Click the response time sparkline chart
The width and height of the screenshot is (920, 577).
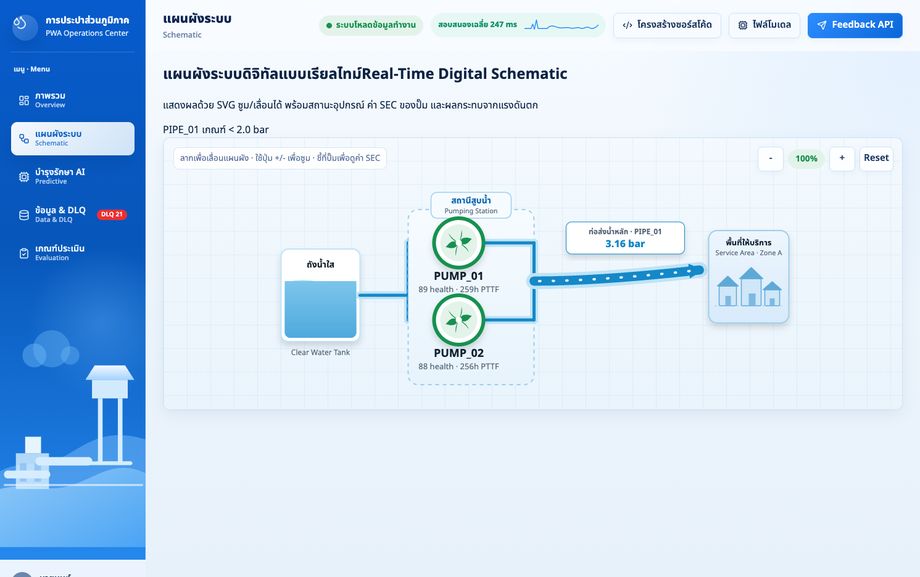coord(561,25)
